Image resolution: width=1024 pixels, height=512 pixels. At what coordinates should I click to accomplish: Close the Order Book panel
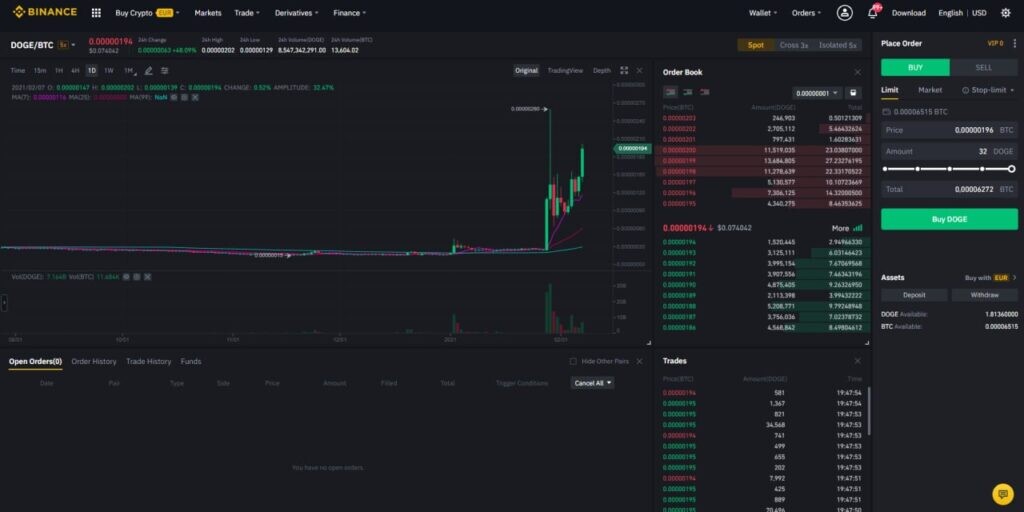pos(857,72)
